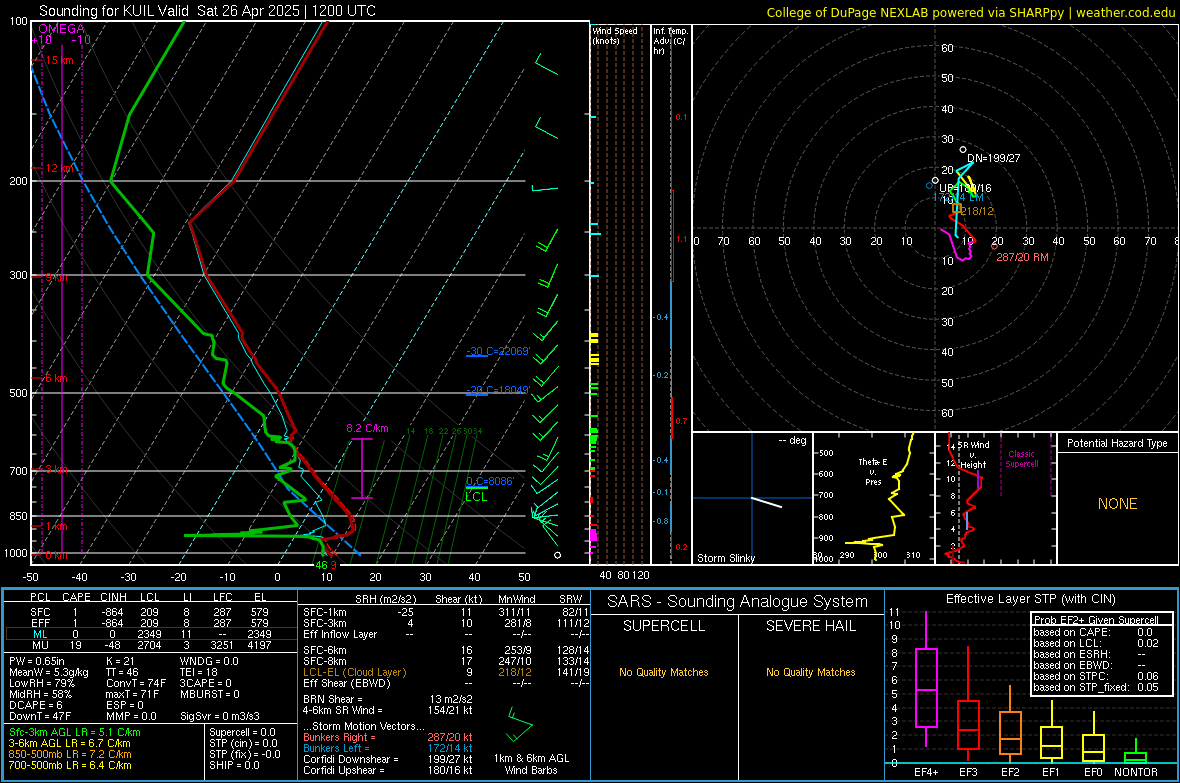Viewport: 1180px width, 783px height.
Task: Click the "DownT = 47F" value
Action: (x=40, y=716)
